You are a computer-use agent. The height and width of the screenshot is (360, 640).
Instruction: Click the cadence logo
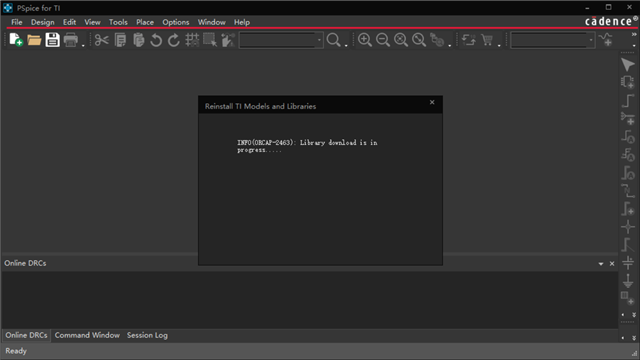tap(611, 21)
